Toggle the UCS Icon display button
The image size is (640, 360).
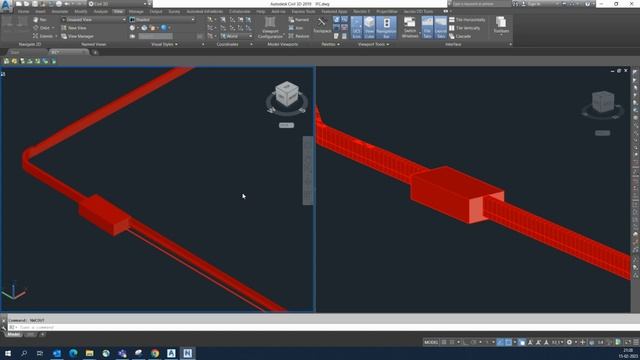click(356, 27)
